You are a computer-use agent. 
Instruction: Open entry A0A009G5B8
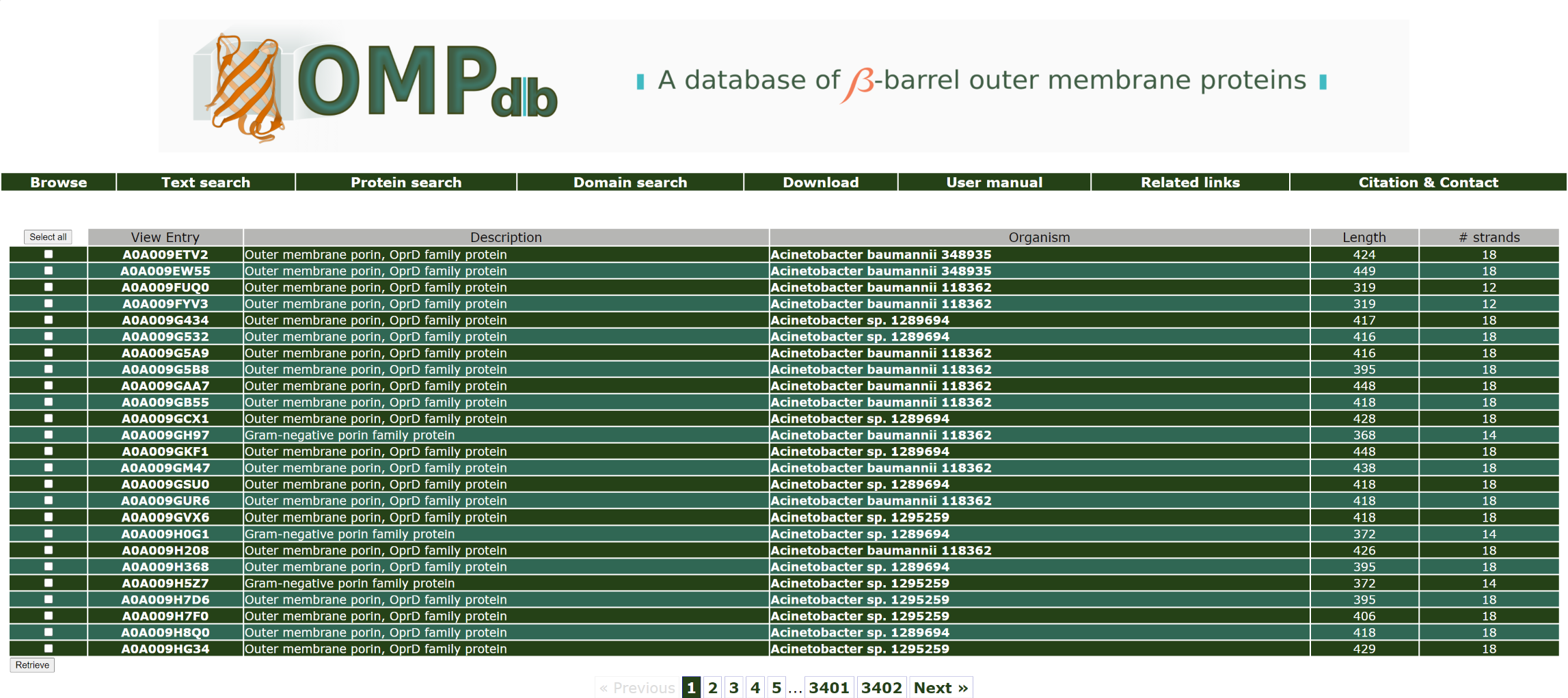point(165,369)
